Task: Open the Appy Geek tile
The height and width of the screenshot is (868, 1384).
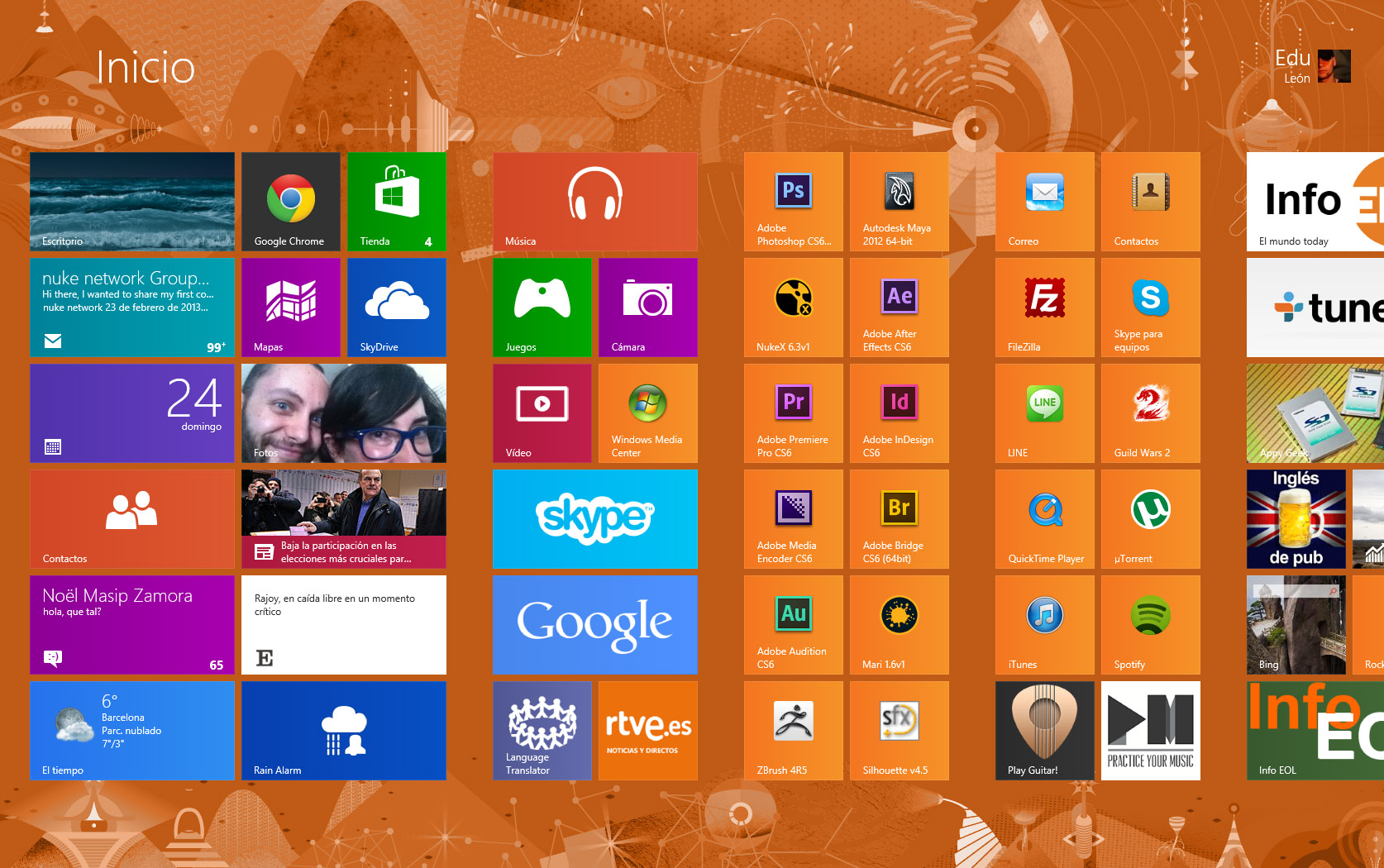Action: pos(1315,413)
